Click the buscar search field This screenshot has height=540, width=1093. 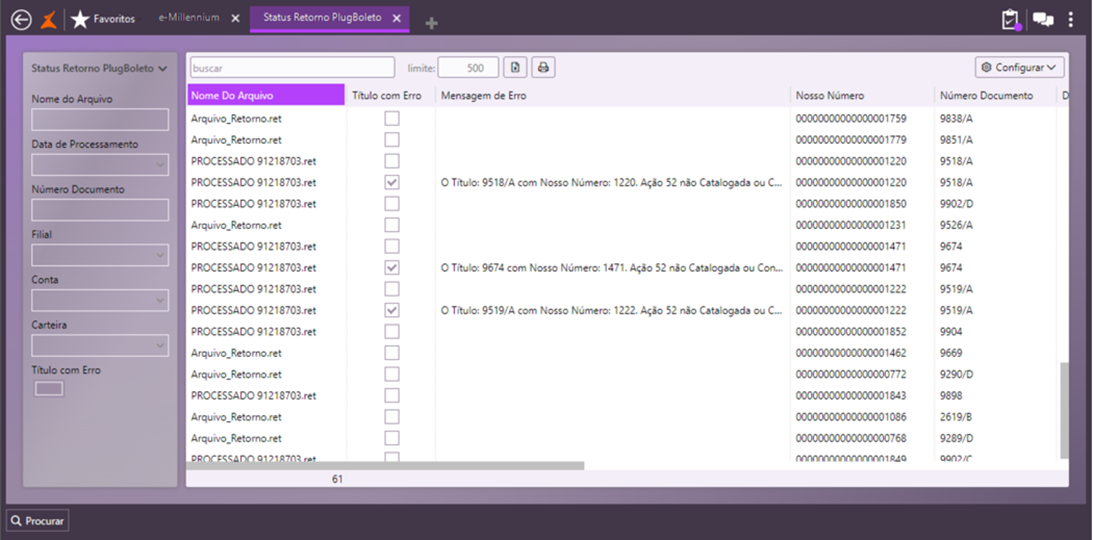pos(293,68)
